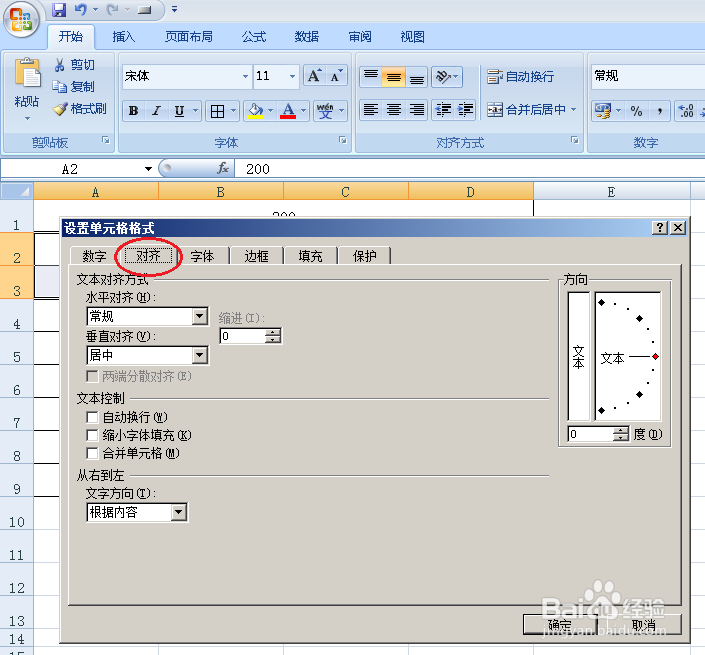Screen dimensions: 705x655
Task: Decrease indent in ribbon
Action: [x=443, y=110]
